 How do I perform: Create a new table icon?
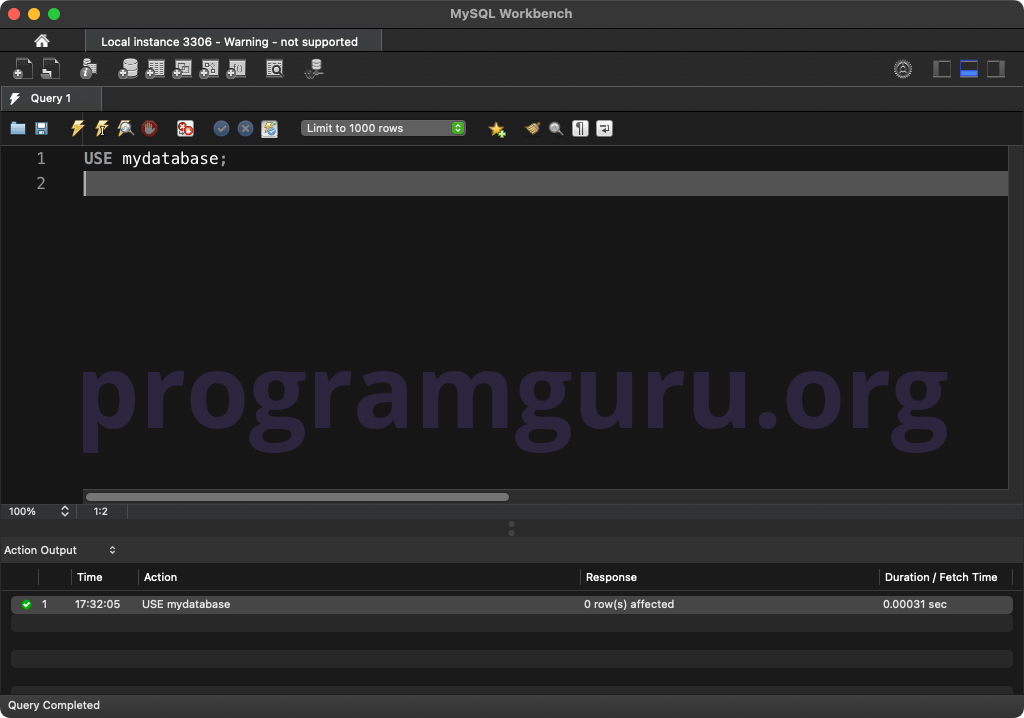click(155, 69)
